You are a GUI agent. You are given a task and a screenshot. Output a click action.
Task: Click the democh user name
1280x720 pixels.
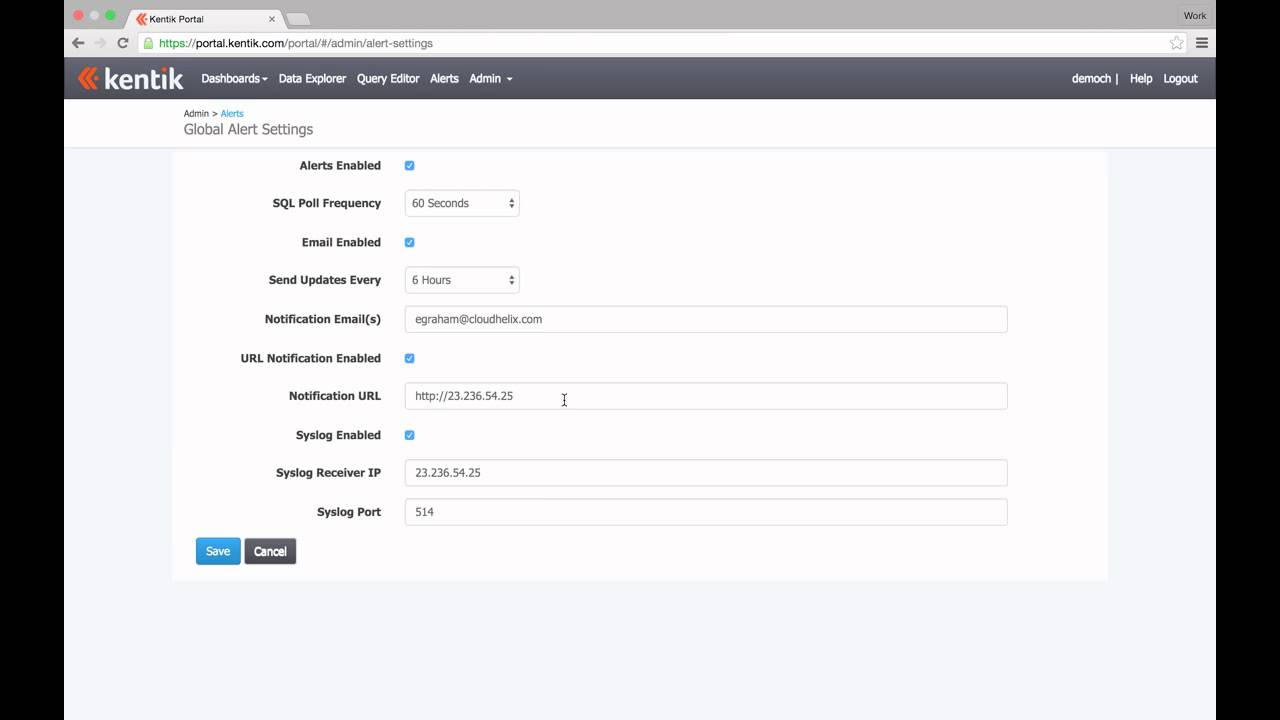coord(1091,78)
